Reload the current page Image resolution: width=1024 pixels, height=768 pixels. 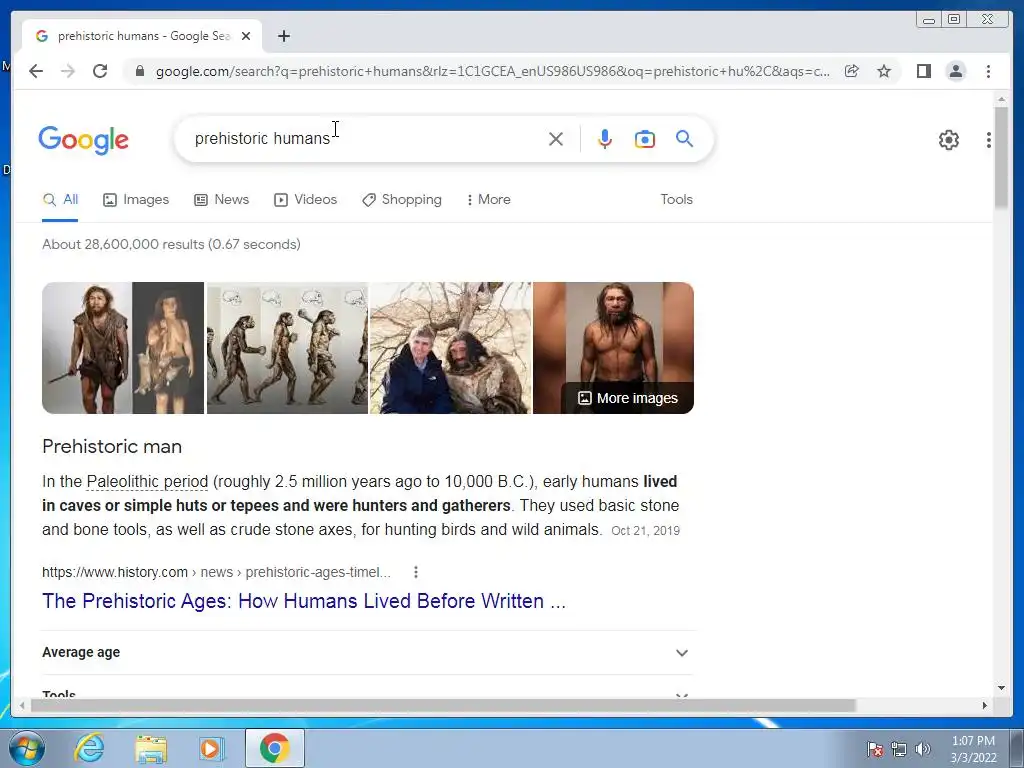[x=100, y=71]
